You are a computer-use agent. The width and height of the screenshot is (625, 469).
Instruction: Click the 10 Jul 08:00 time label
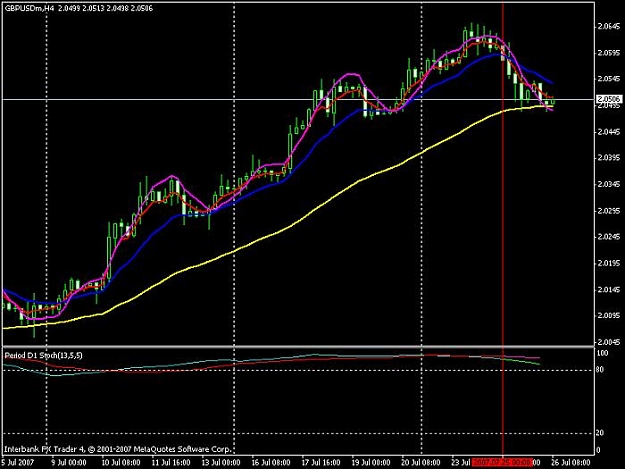120,463
